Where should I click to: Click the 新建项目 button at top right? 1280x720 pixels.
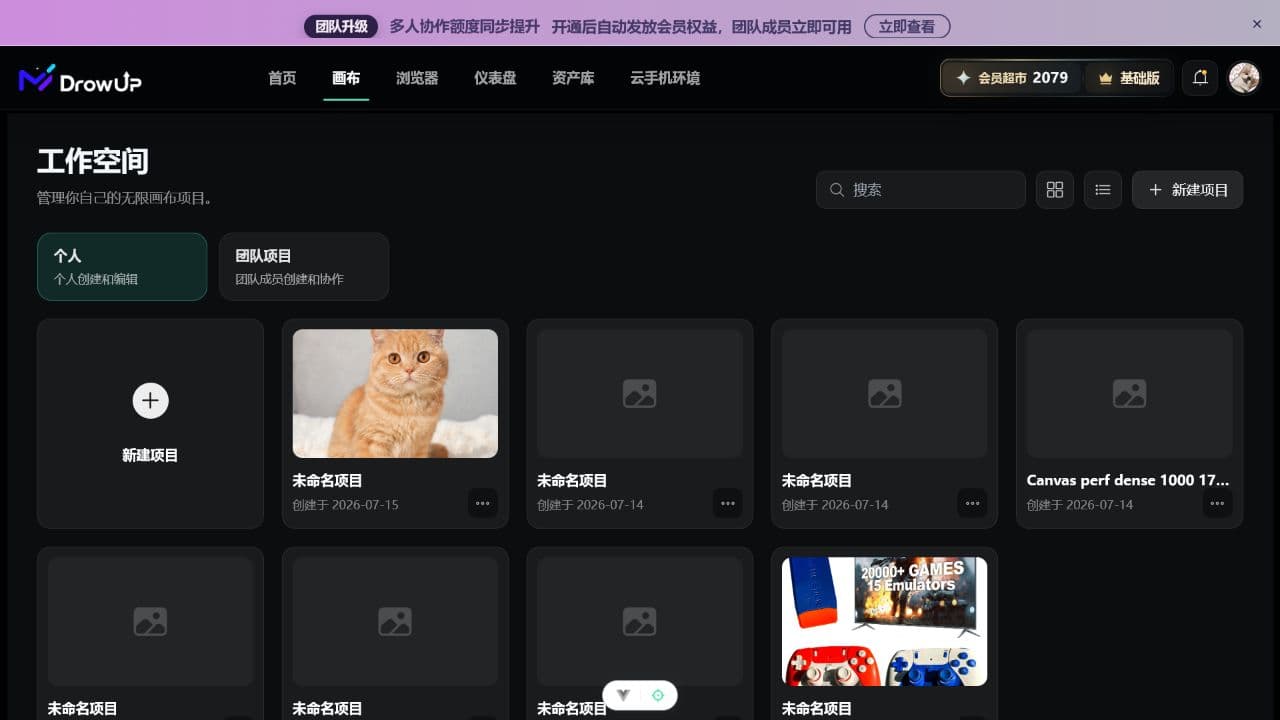click(1187, 190)
